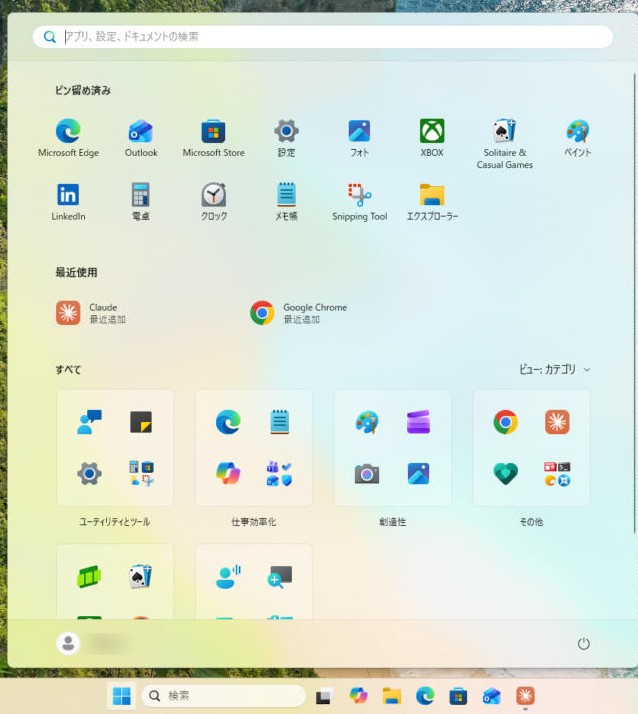Click the power button
This screenshot has height=714, width=638.
coord(583,643)
